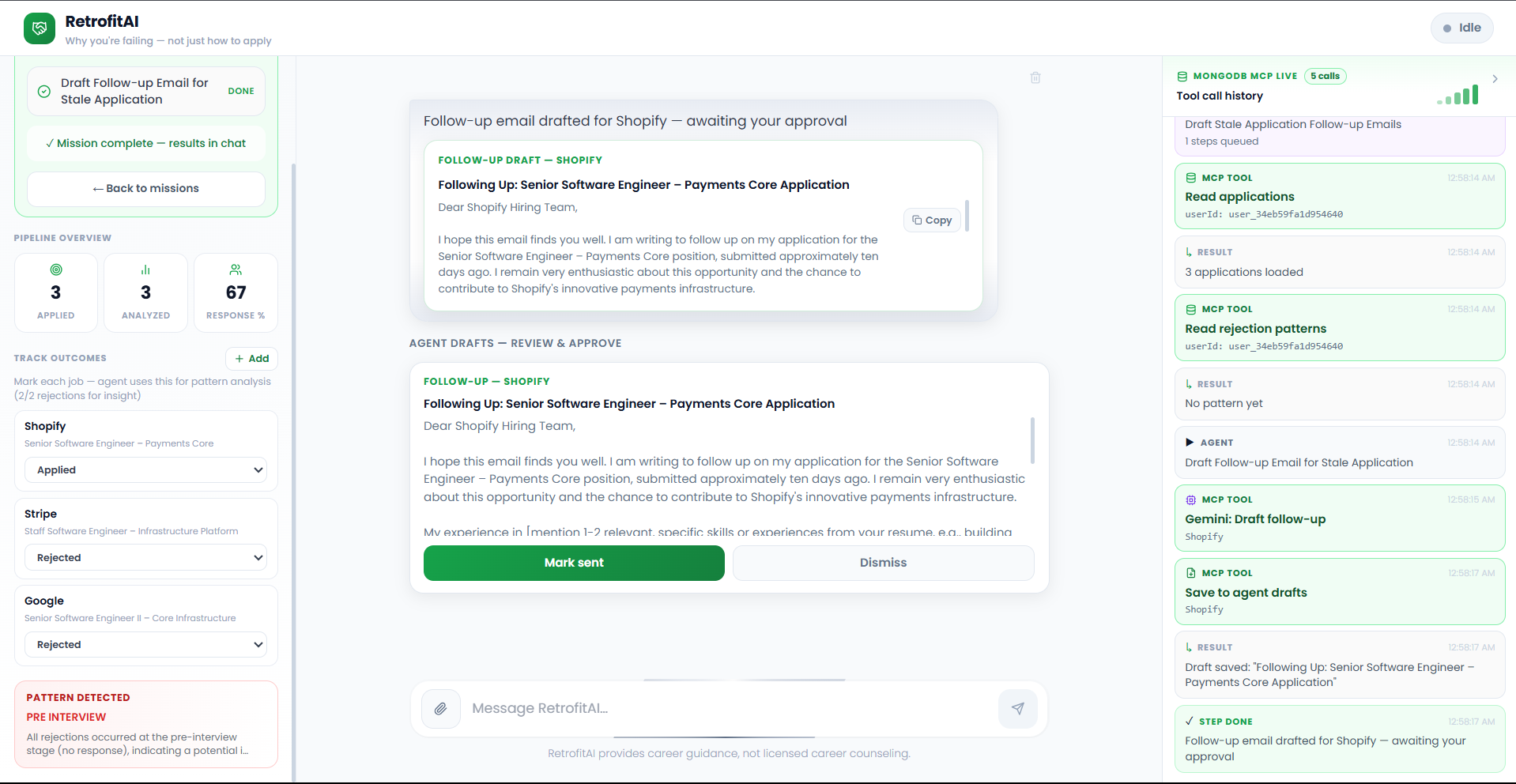Open the Stripe Rejected status dropdown
The height and width of the screenshot is (784, 1516).
[146, 557]
